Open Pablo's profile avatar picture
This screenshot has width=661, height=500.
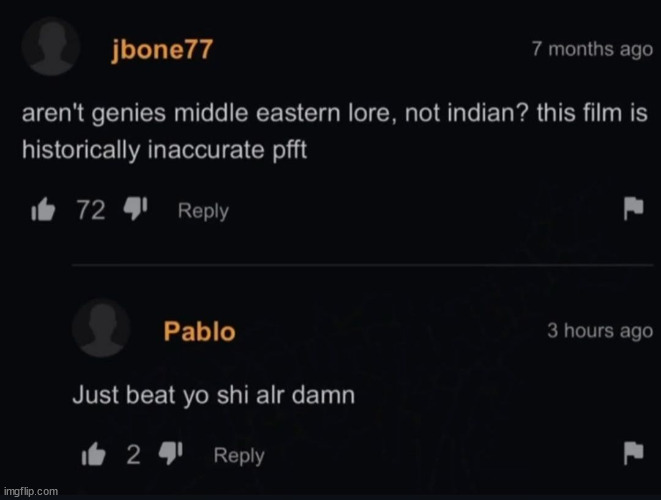click(x=101, y=328)
